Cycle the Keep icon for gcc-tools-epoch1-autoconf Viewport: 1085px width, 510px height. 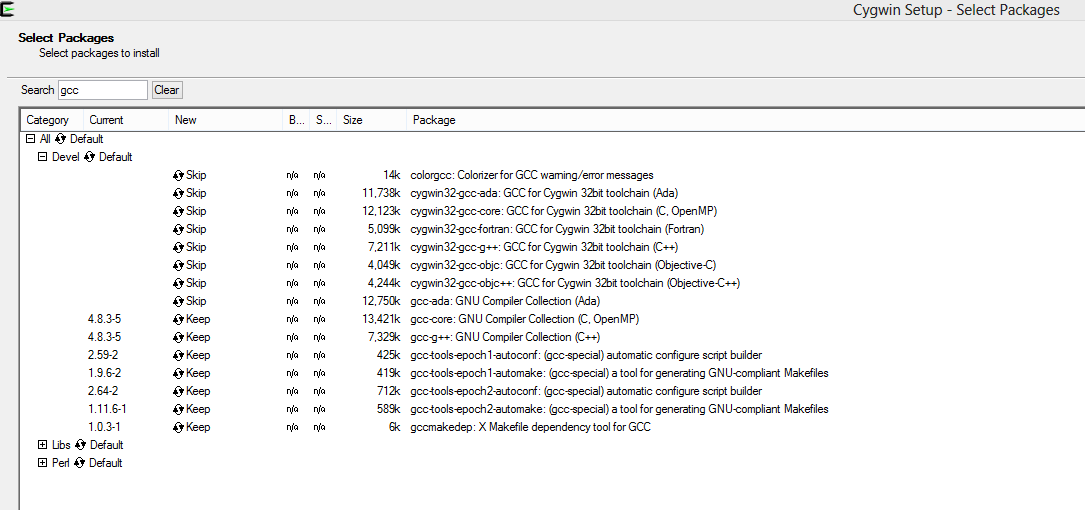pyautogui.click(x=179, y=355)
